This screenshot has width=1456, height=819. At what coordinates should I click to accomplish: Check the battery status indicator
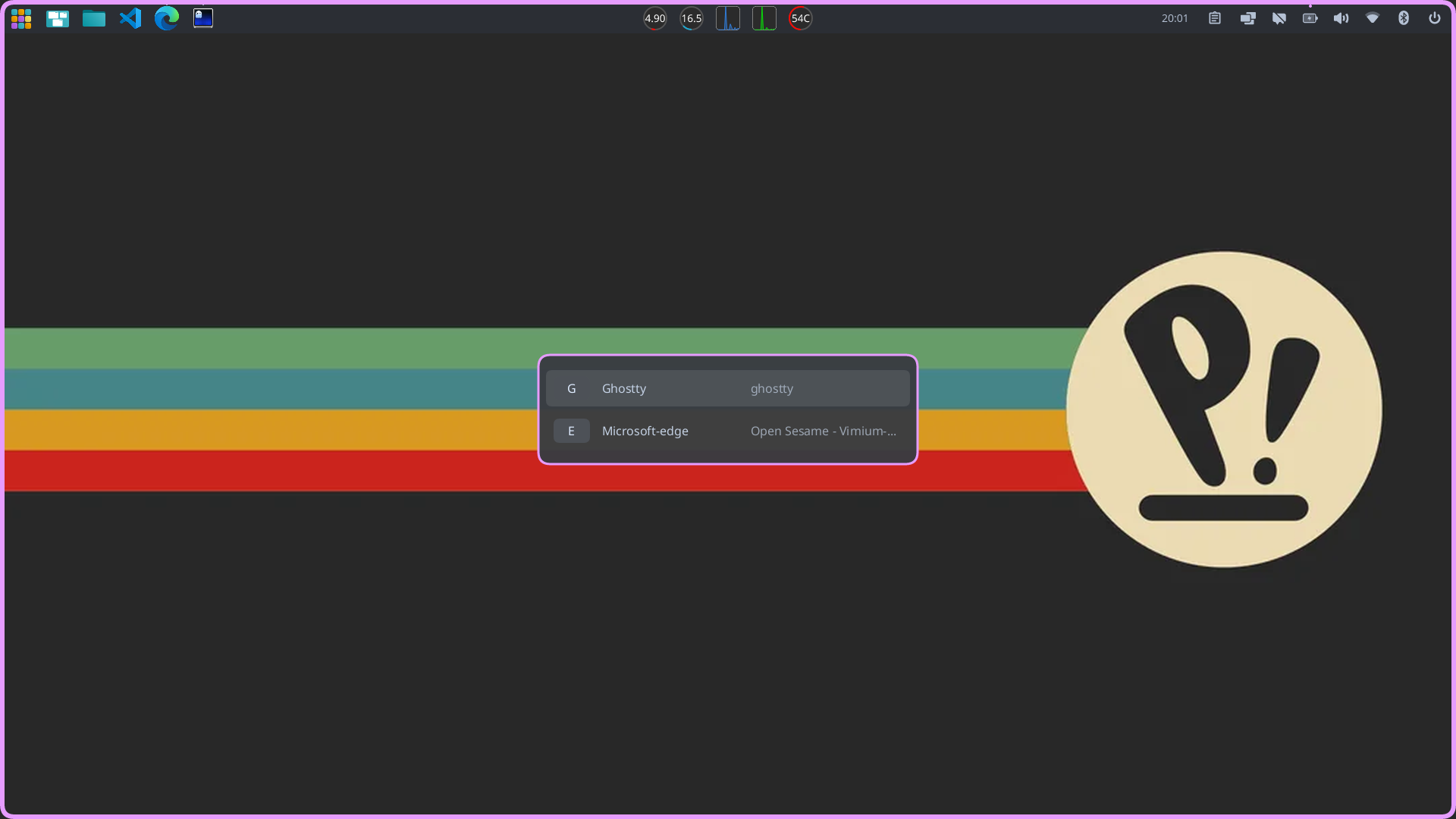[1310, 18]
